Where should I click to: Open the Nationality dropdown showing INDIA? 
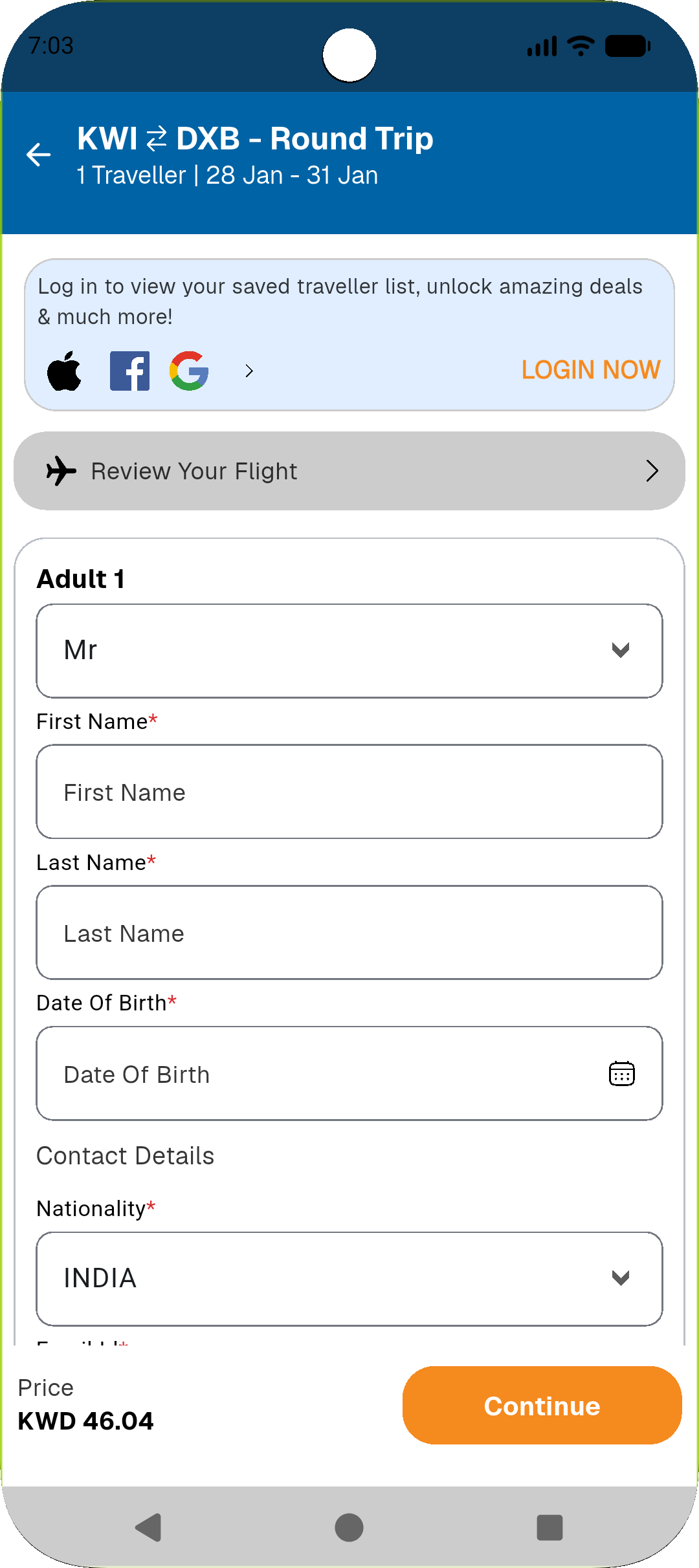[x=349, y=1278]
